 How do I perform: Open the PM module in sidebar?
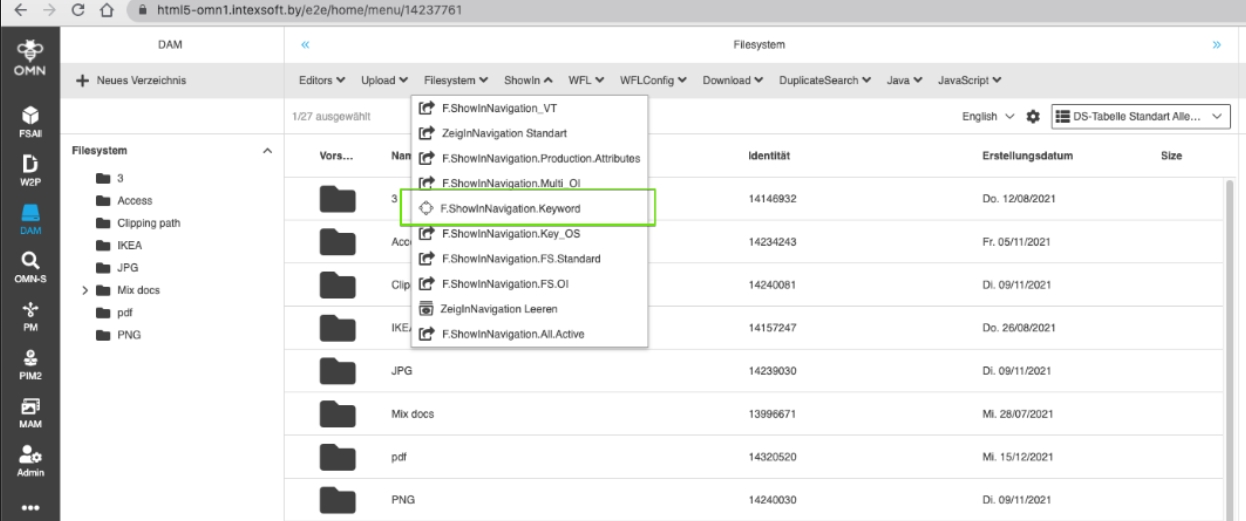coord(29,317)
